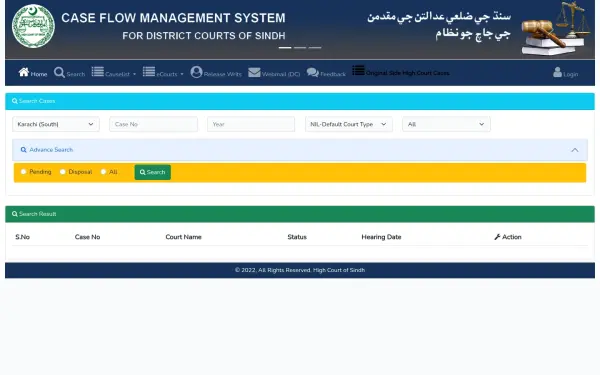Click the Advance Search magnifier icon
The width and height of the screenshot is (600, 375).
click(x=23, y=150)
